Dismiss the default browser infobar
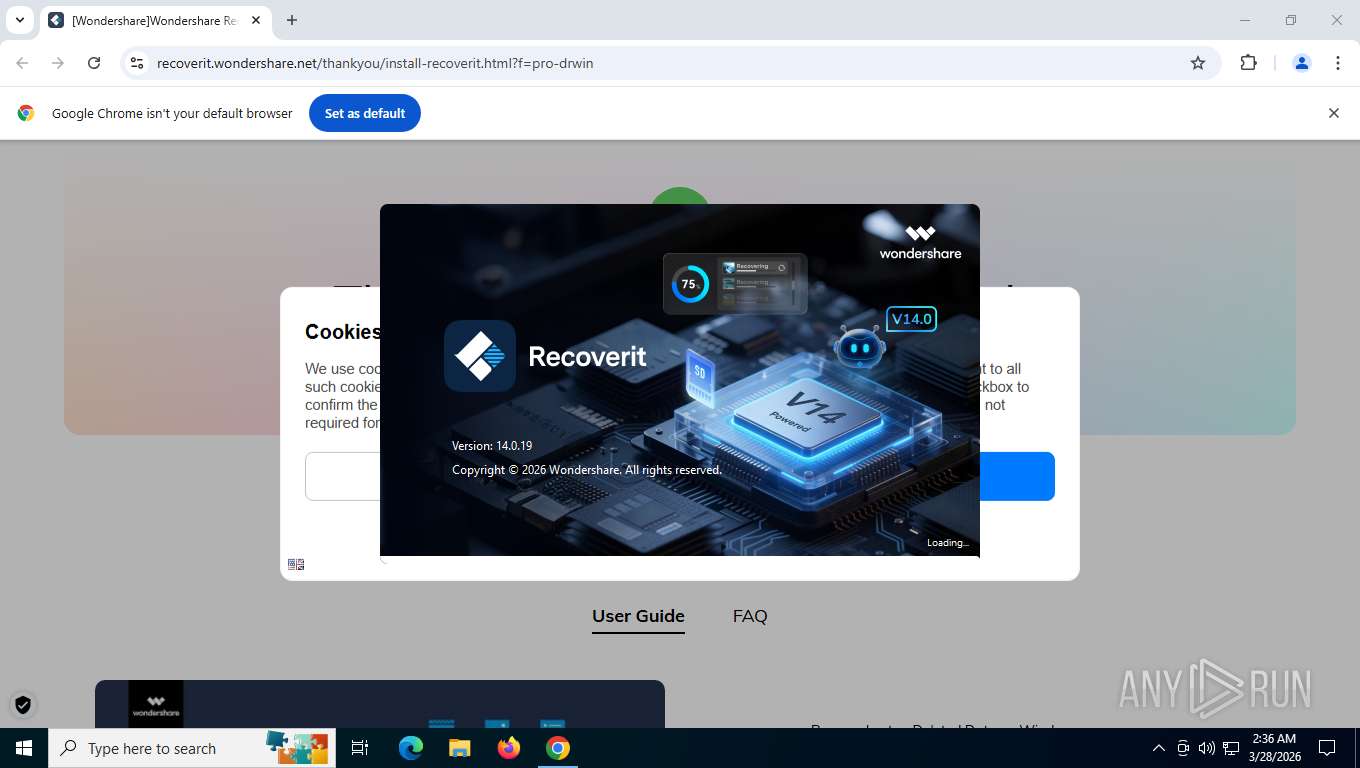 tap(1333, 113)
